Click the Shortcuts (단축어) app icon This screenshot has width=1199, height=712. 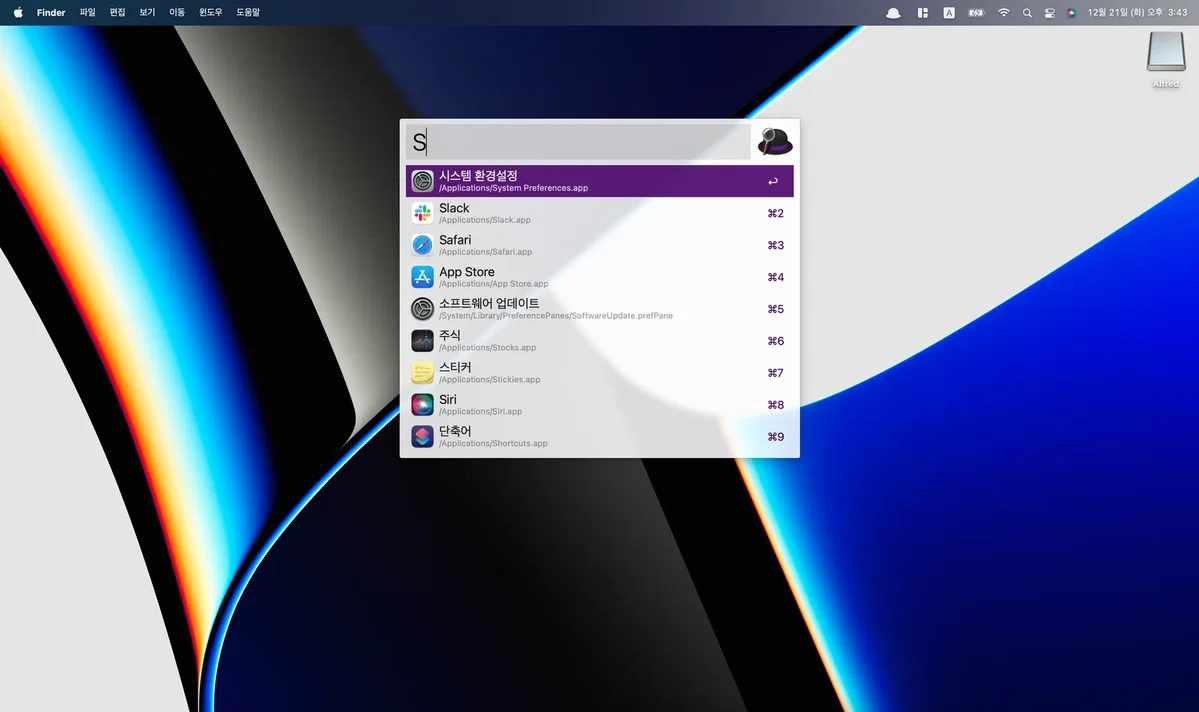422,437
